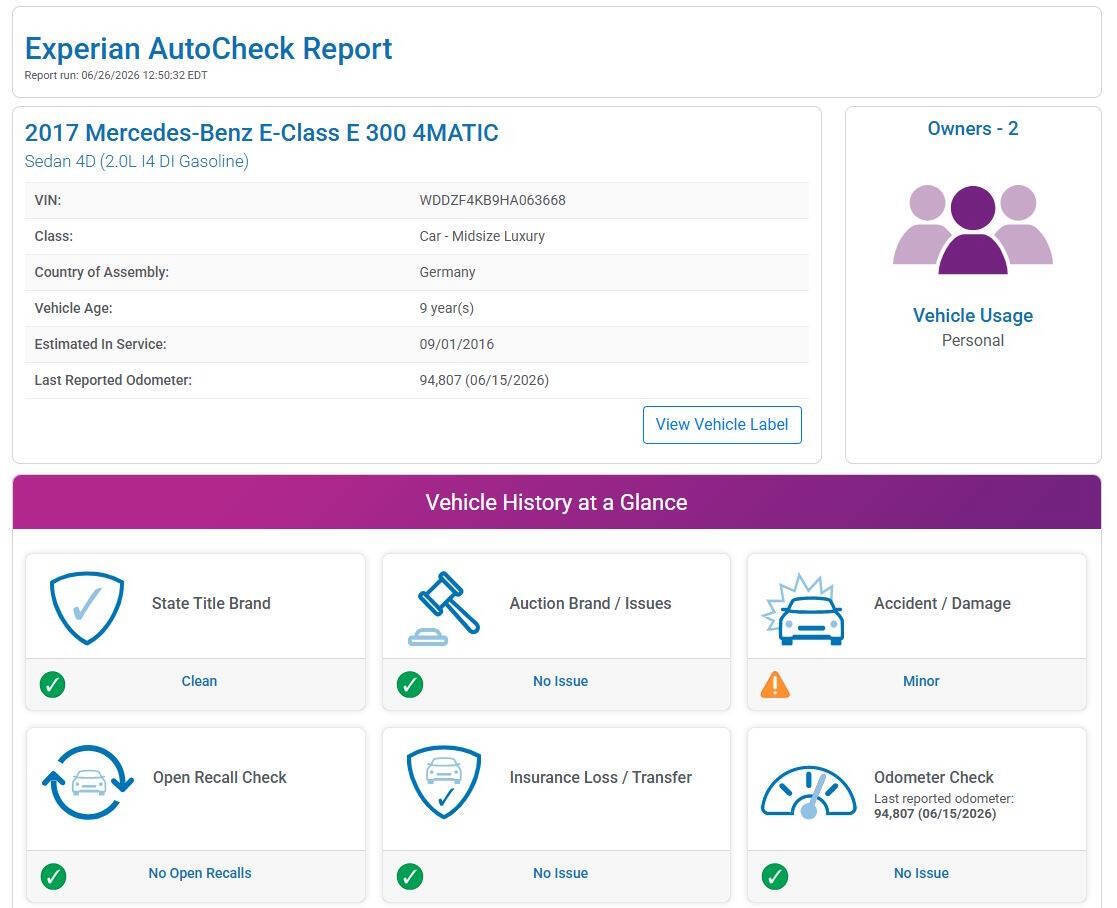Click the Last Reported Odometer: label
This screenshot has height=908, width=1117.
pos(113,380)
